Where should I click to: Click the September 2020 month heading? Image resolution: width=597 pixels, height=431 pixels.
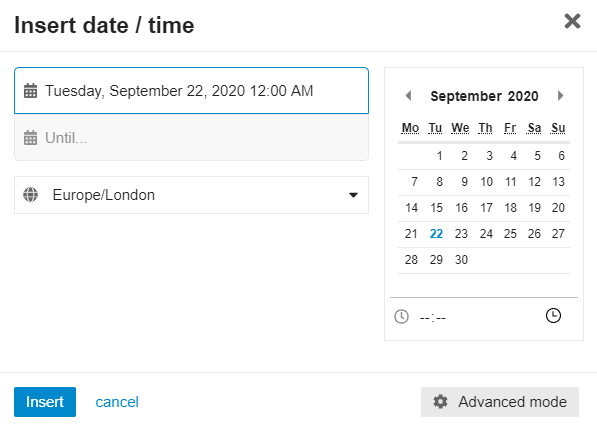(x=484, y=96)
